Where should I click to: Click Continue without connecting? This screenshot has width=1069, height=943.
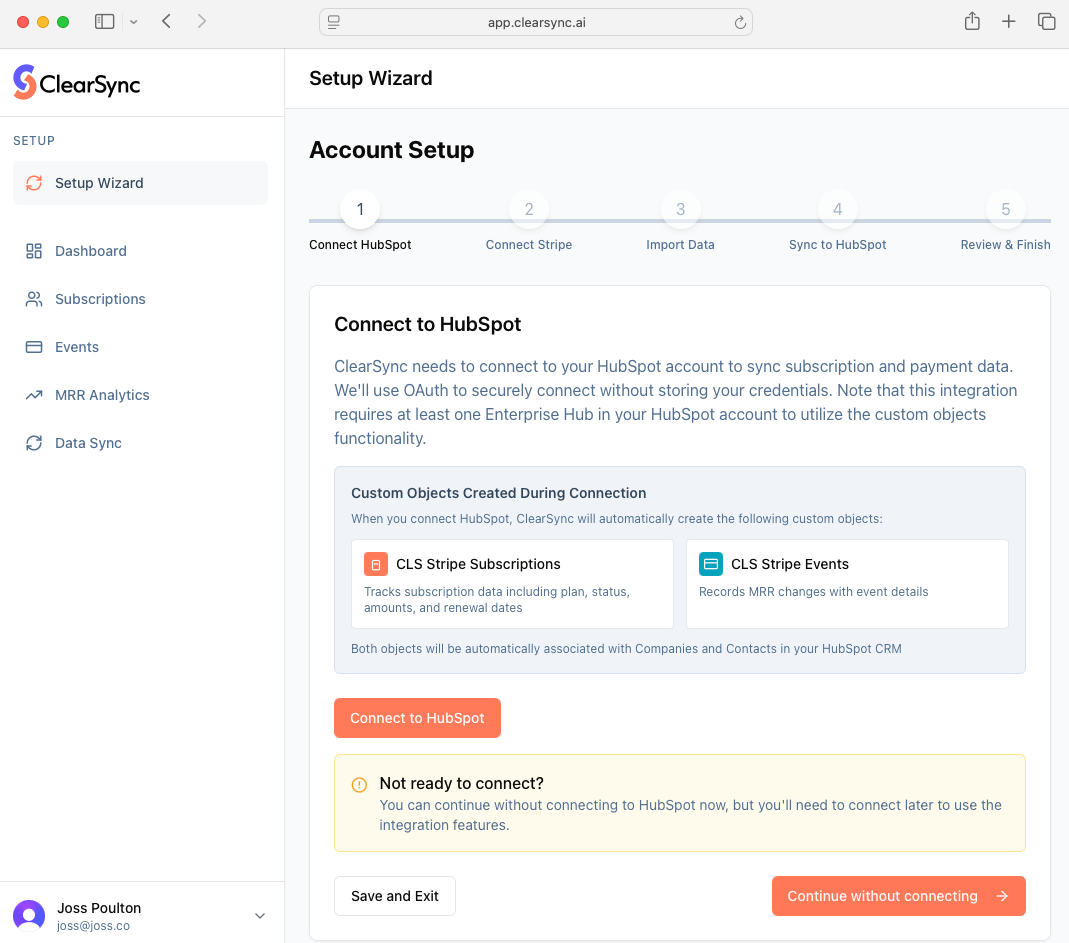pyautogui.click(x=898, y=896)
